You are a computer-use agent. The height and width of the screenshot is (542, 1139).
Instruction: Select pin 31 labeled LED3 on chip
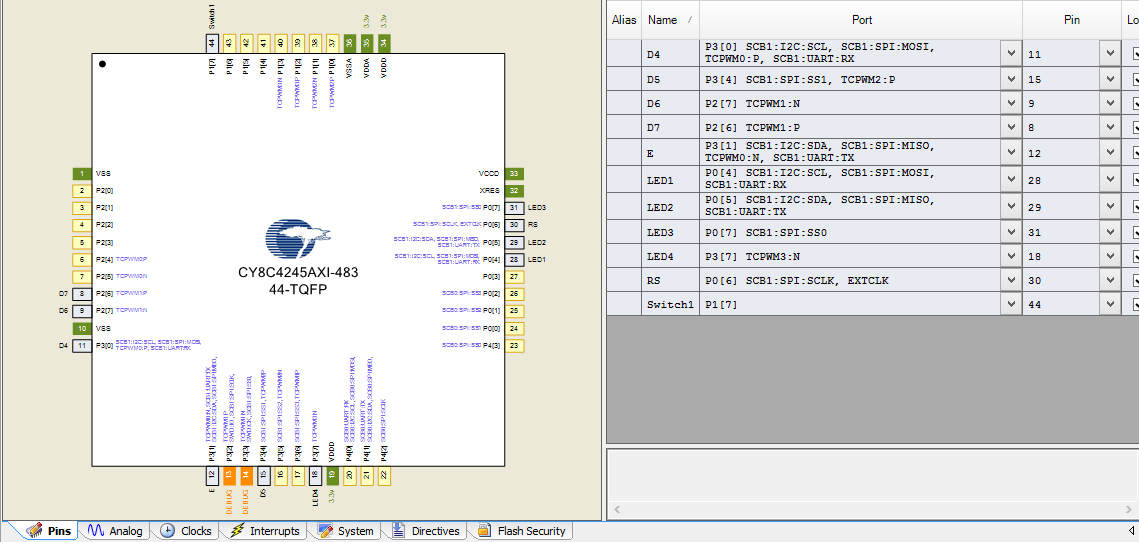point(514,208)
